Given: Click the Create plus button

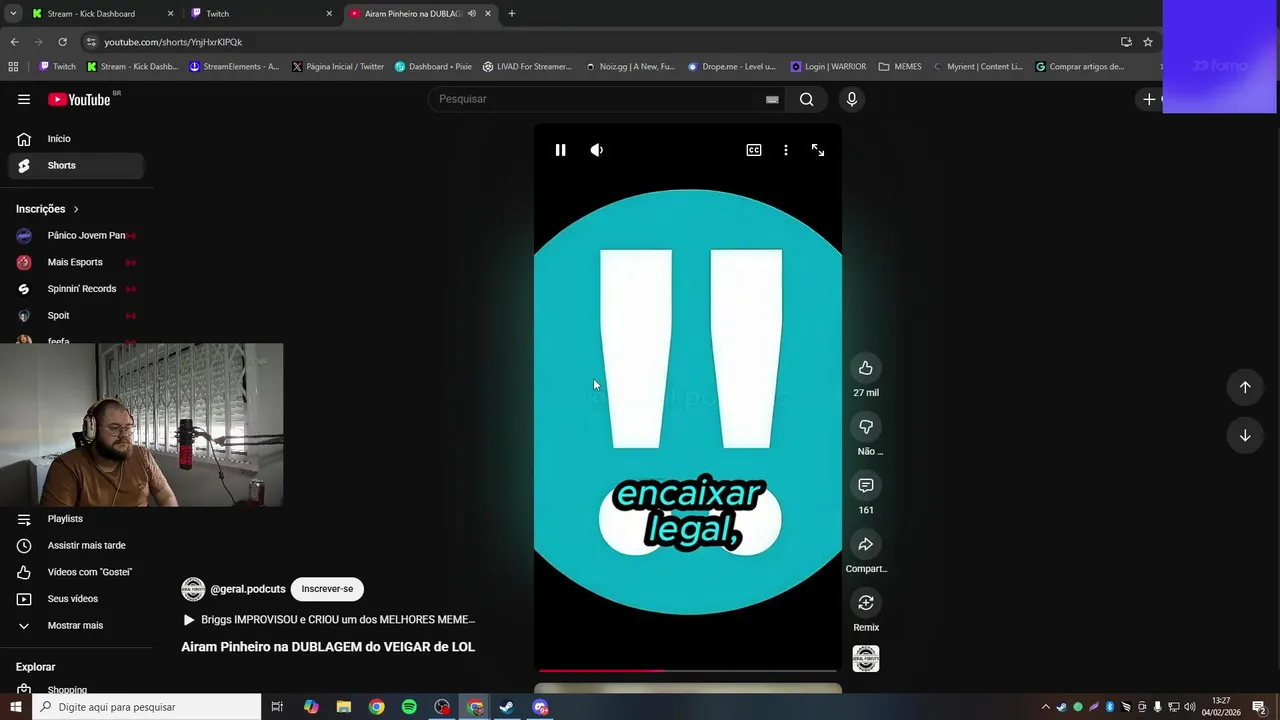Looking at the screenshot, I should pos(1149,99).
